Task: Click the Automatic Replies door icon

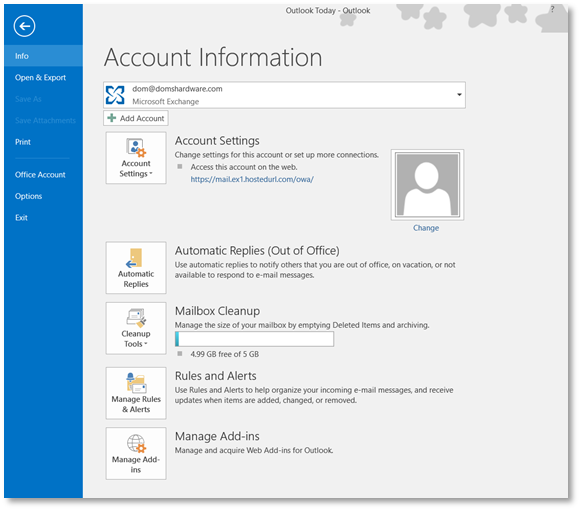Action: pos(134,258)
